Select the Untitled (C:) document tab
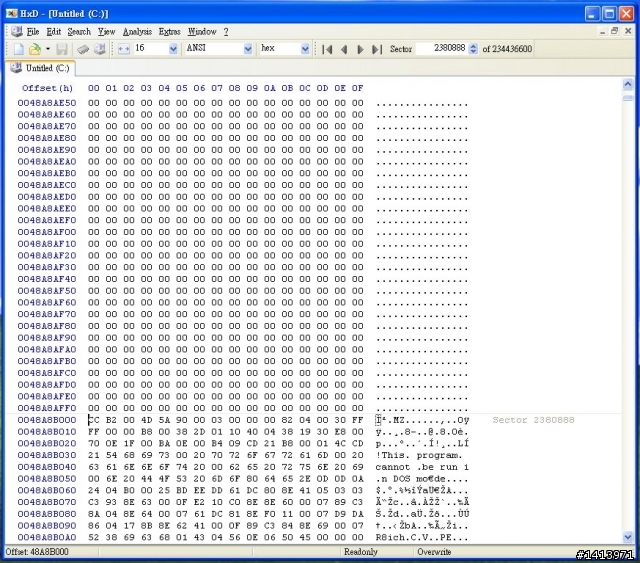Viewport: 640px width, 563px height. [40, 68]
